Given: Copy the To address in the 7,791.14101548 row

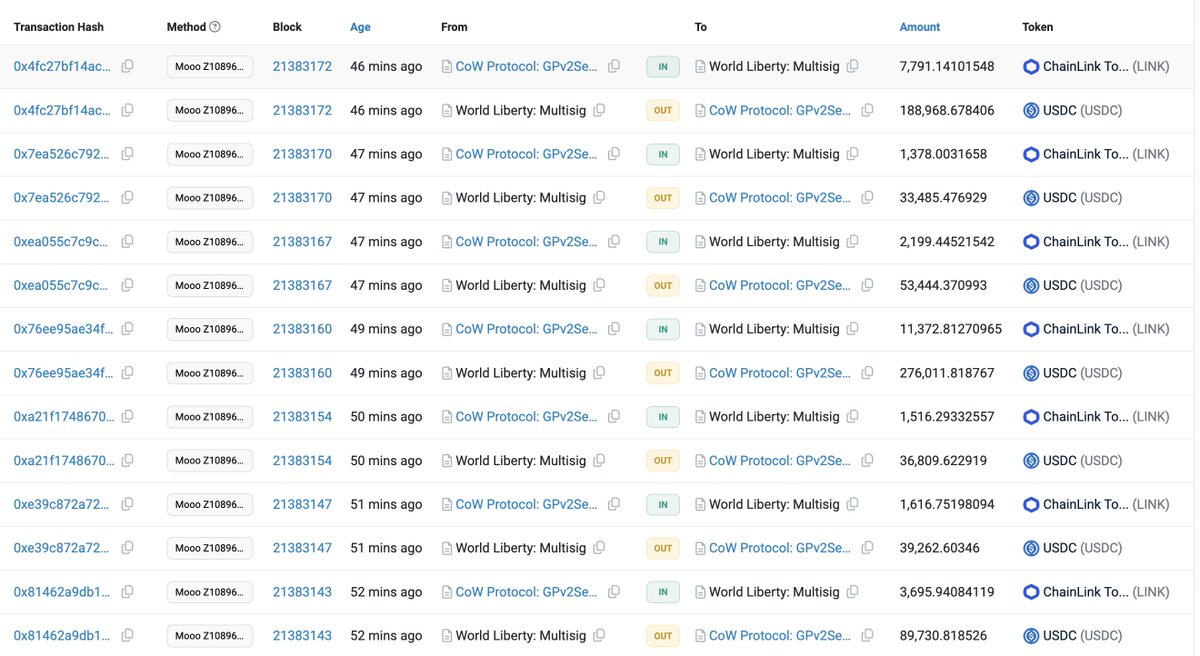Looking at the screenshot, I should click(852, 66).
